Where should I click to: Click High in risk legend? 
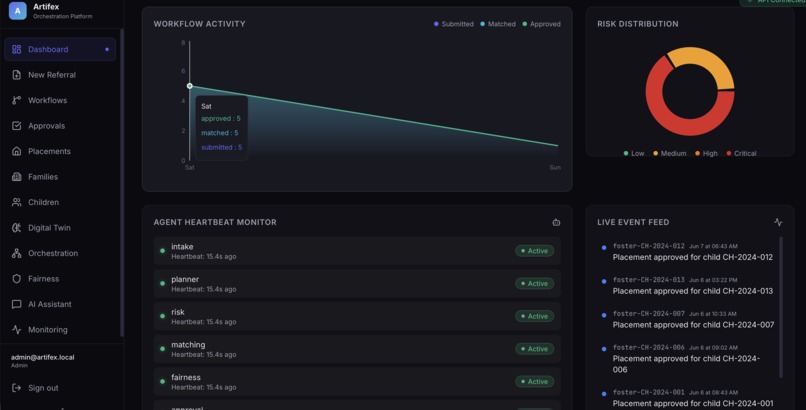[706, 153]
